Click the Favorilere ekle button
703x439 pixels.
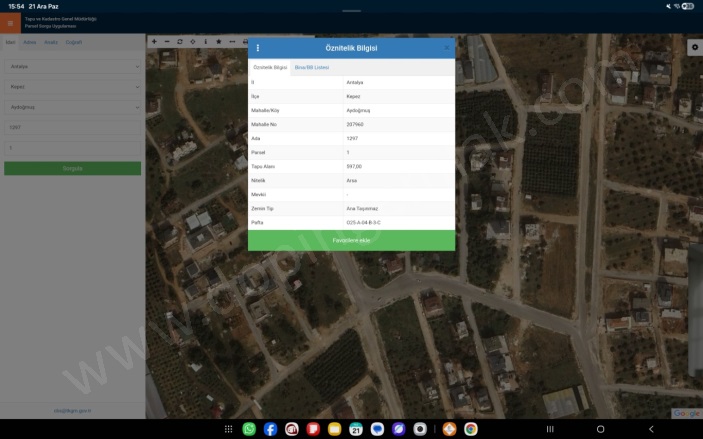[351, 241]
